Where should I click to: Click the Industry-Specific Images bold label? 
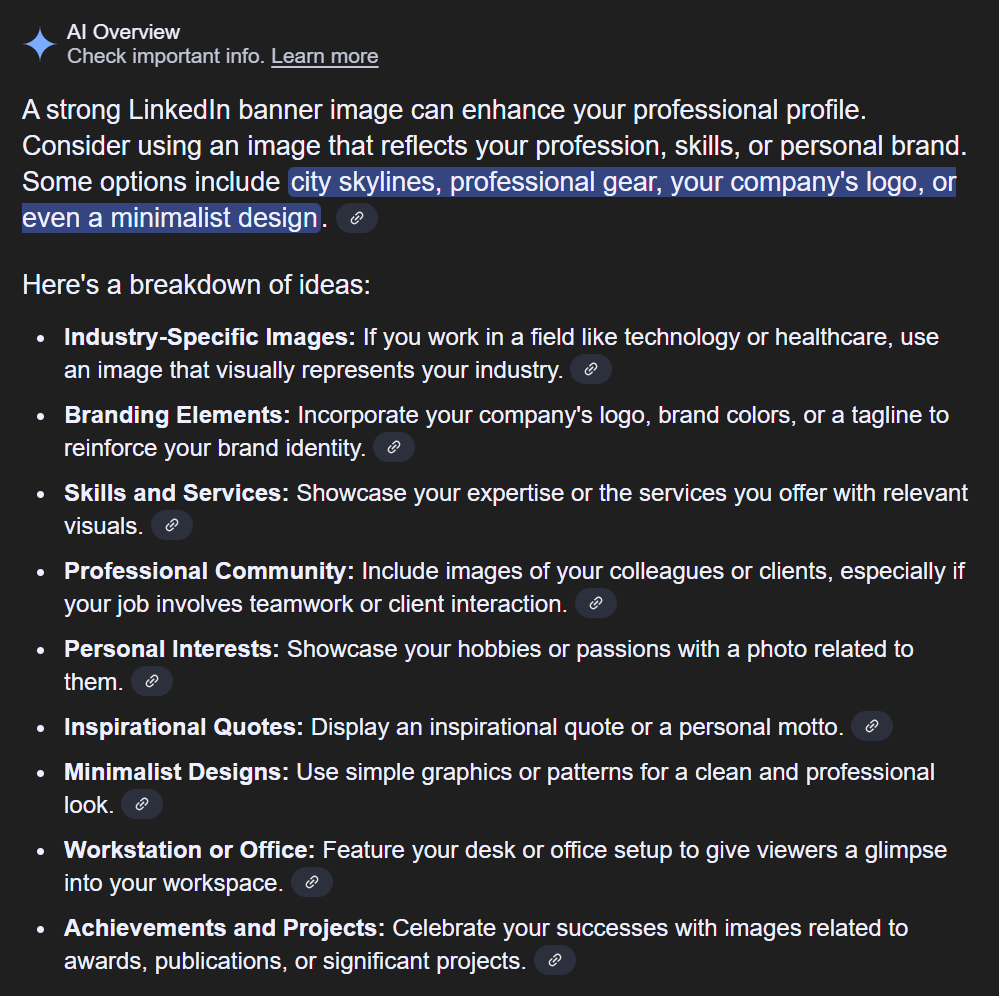pos(210,337)
